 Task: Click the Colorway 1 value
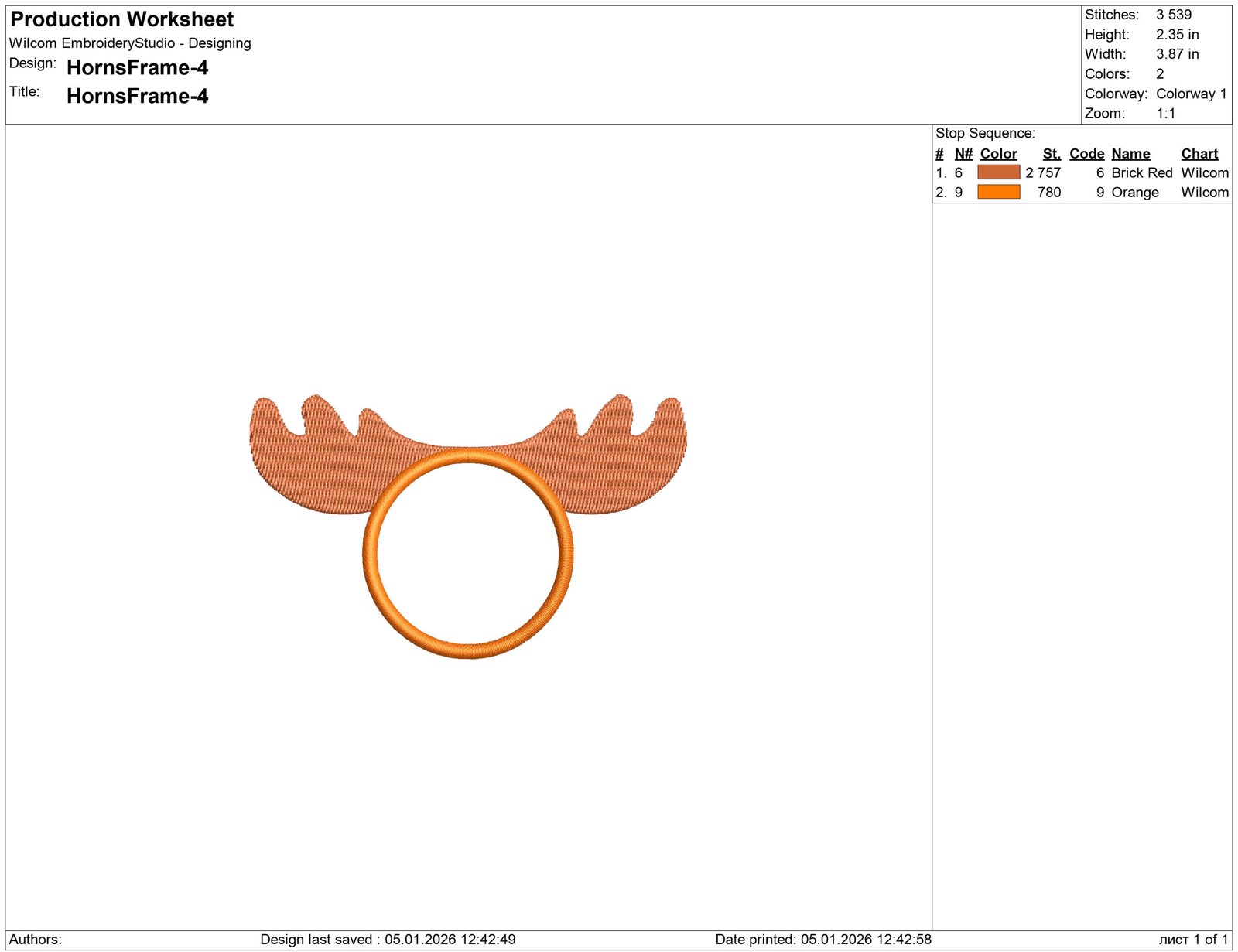(1191, 94)
